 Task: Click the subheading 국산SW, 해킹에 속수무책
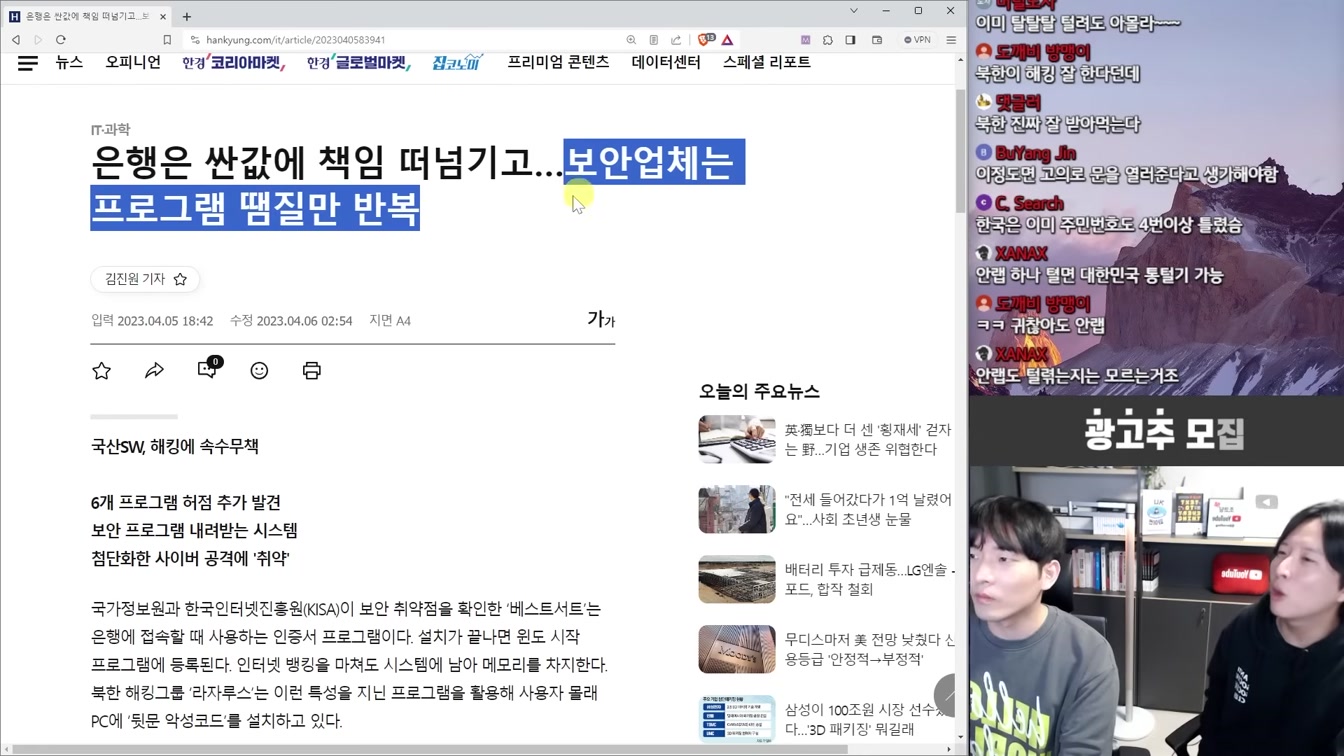click(x=175, y=446)
